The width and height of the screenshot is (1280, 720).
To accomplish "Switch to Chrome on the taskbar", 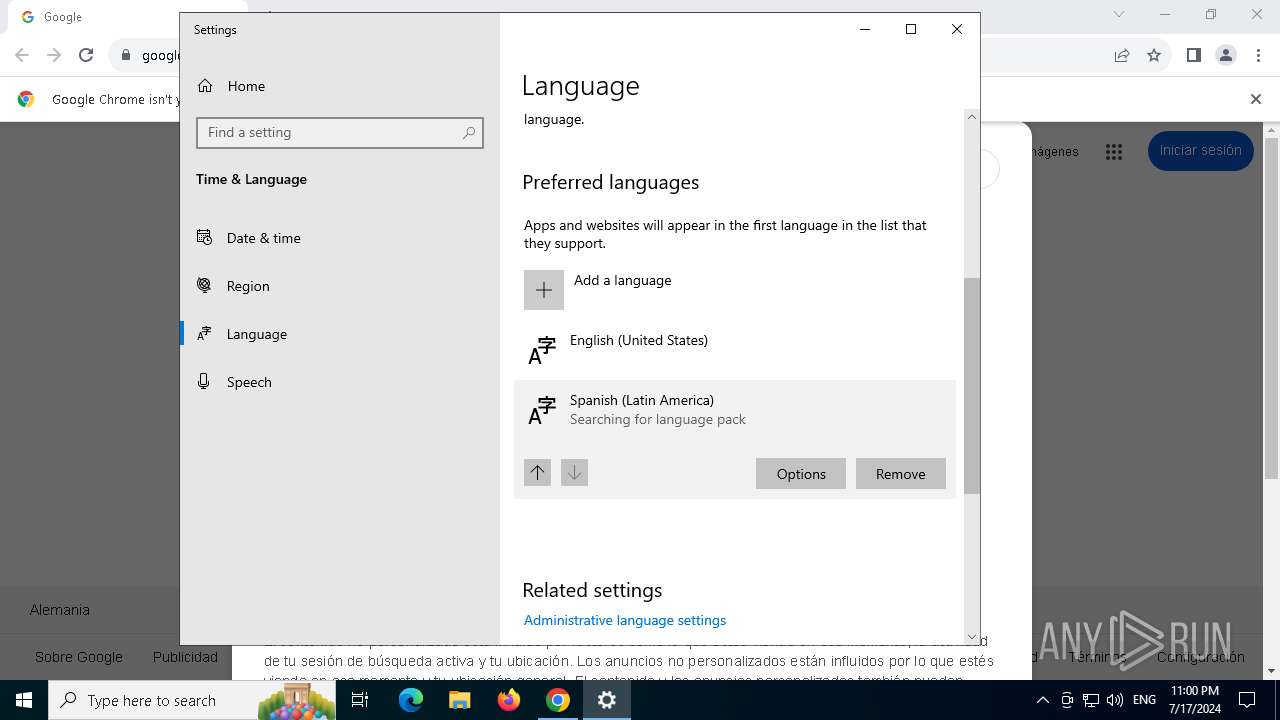I will click(x=558, y=700).
